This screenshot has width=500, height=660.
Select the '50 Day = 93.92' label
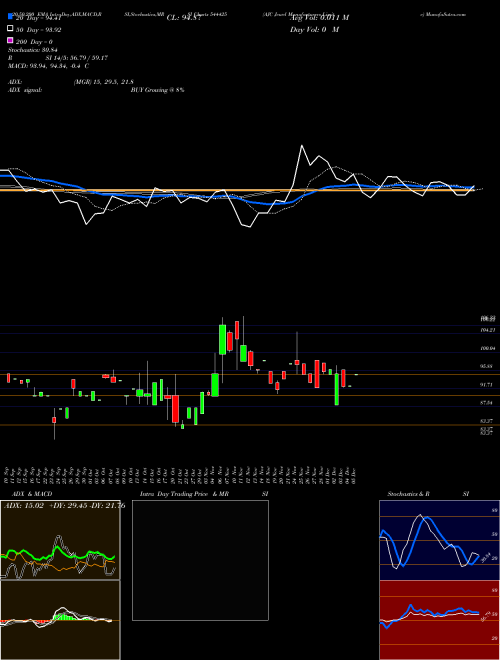(38, 30)
